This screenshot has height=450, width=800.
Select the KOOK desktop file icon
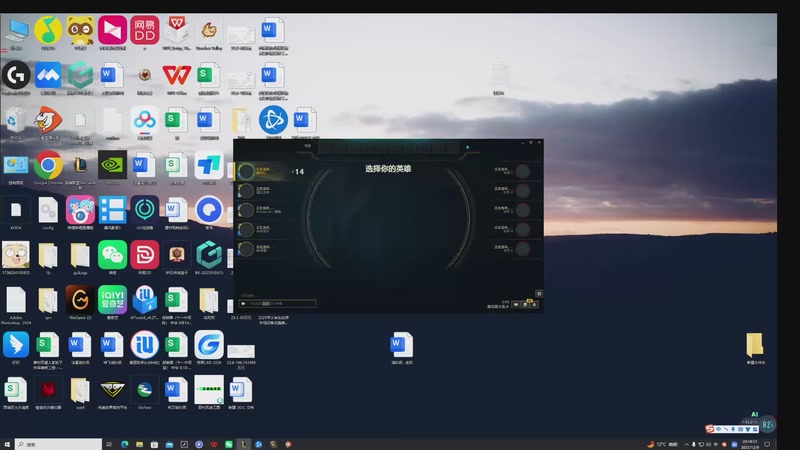pyautogui.click(x=16, y=210)
